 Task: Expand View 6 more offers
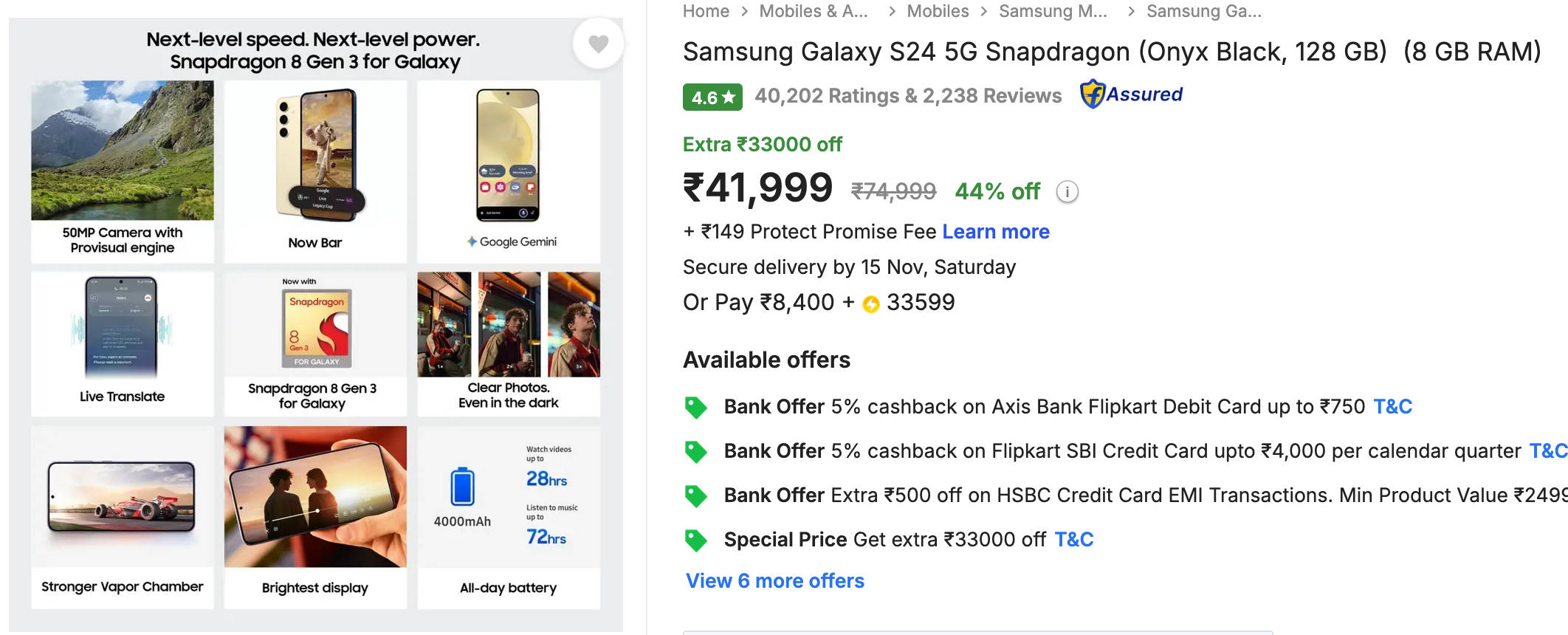[774, 581]
